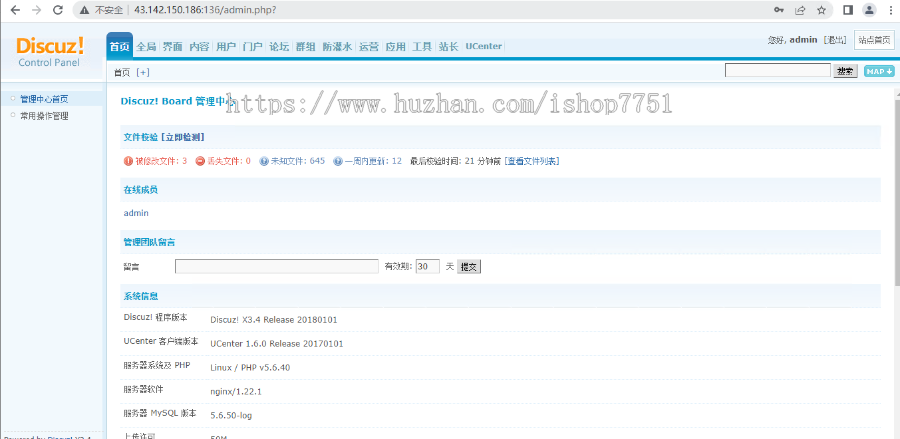
Task: Click the Discuz! Control Panel logo
Action: (x=50, y=52)
